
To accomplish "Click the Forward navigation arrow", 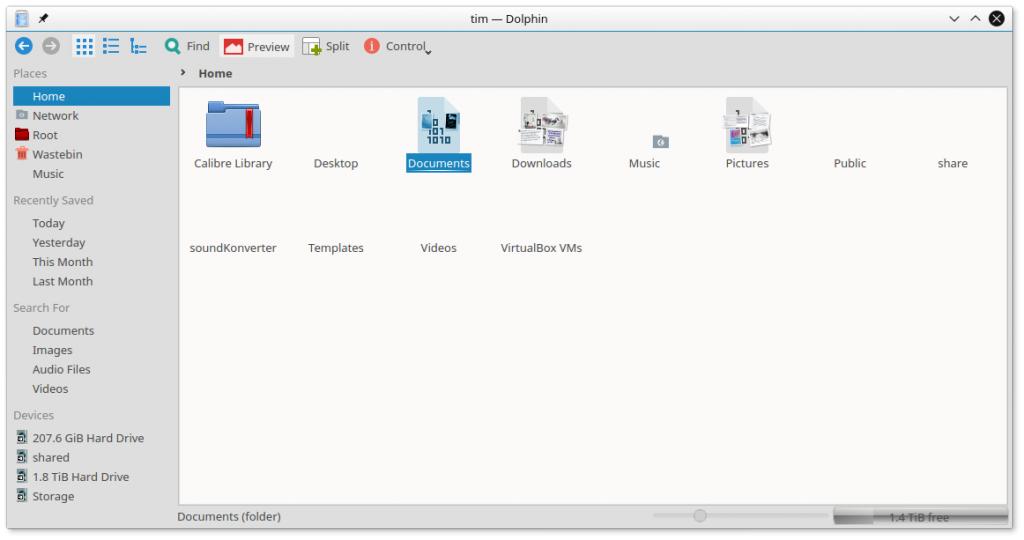I will (x=45, y=47).
